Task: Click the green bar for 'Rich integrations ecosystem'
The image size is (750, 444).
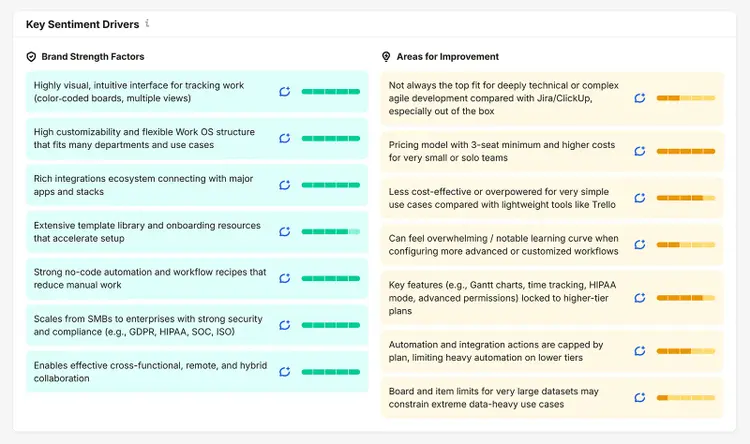Action: click(x=331, y=185)
